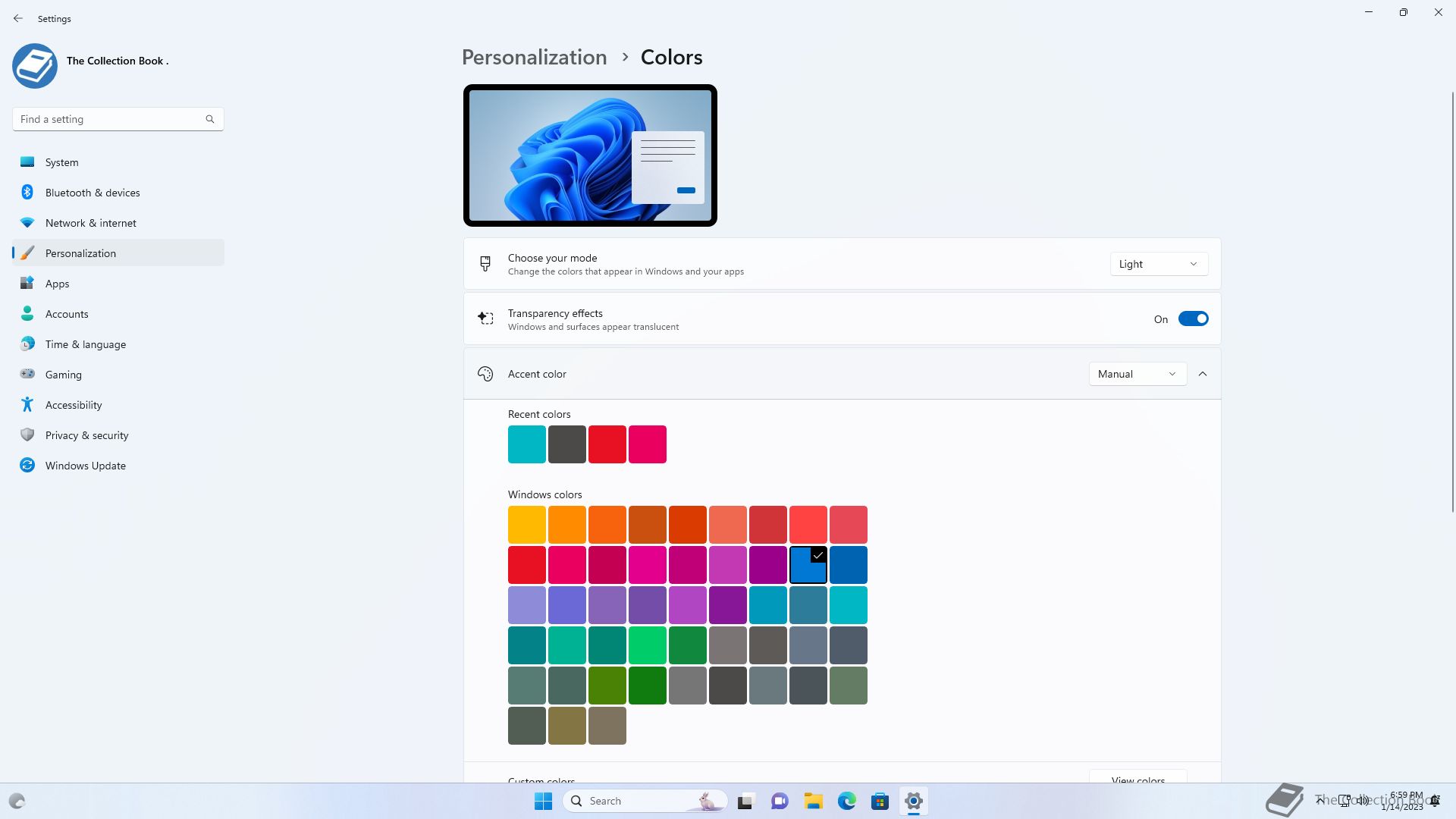This screenshot has width=1456, height=819.
Task: Turn off Transparency effects toggle
Action: tap(1193, 318)
